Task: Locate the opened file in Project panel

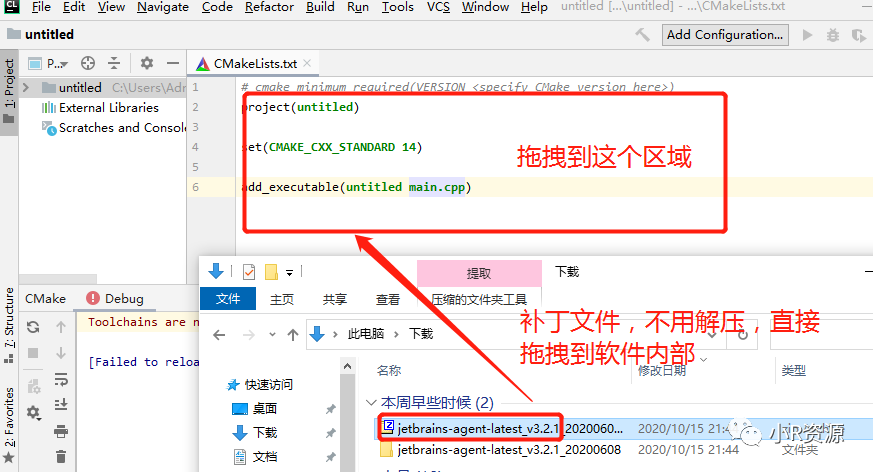Action: [87, 63]
